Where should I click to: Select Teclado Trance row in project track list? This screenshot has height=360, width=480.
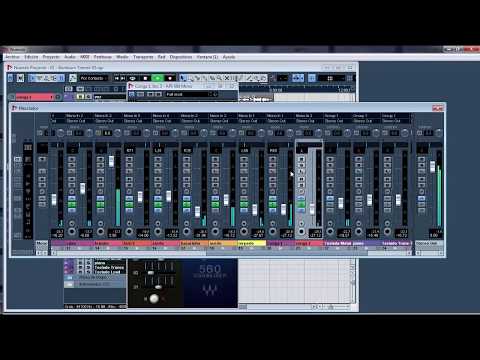[109, 268]
